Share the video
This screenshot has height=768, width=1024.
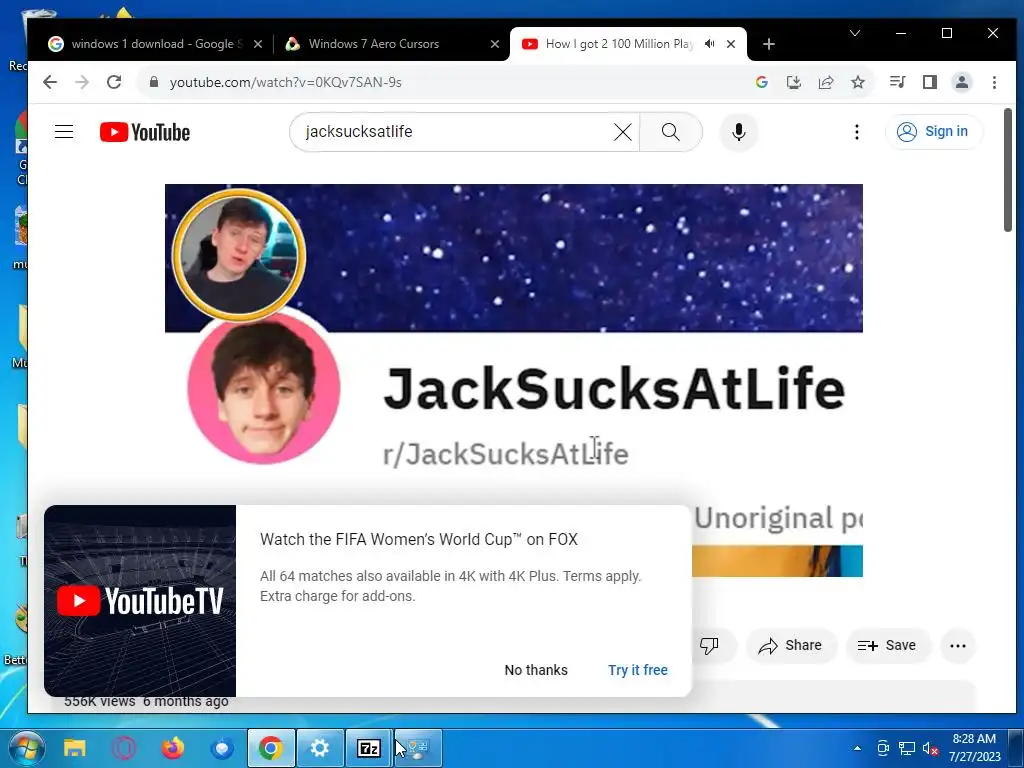790,646
